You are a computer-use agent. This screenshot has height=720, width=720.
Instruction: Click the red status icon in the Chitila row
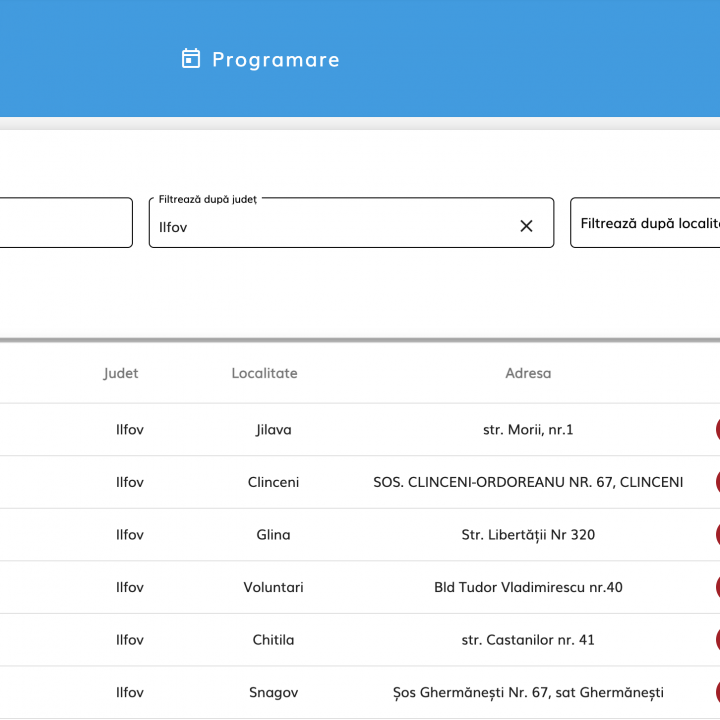tap(716, 640)
